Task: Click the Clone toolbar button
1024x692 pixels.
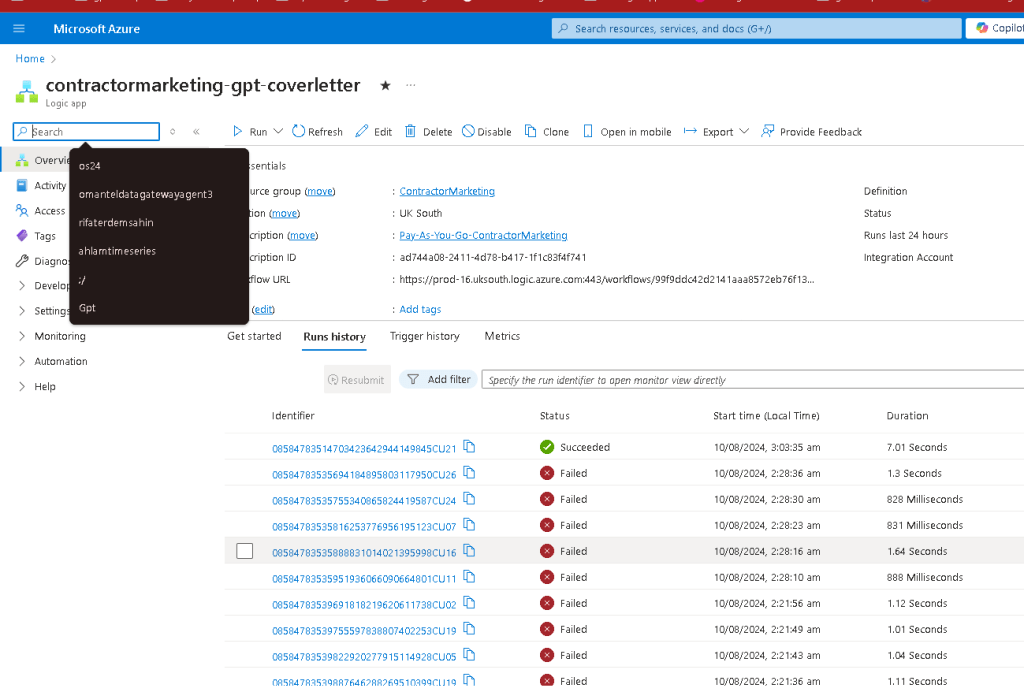Action: 547,131
